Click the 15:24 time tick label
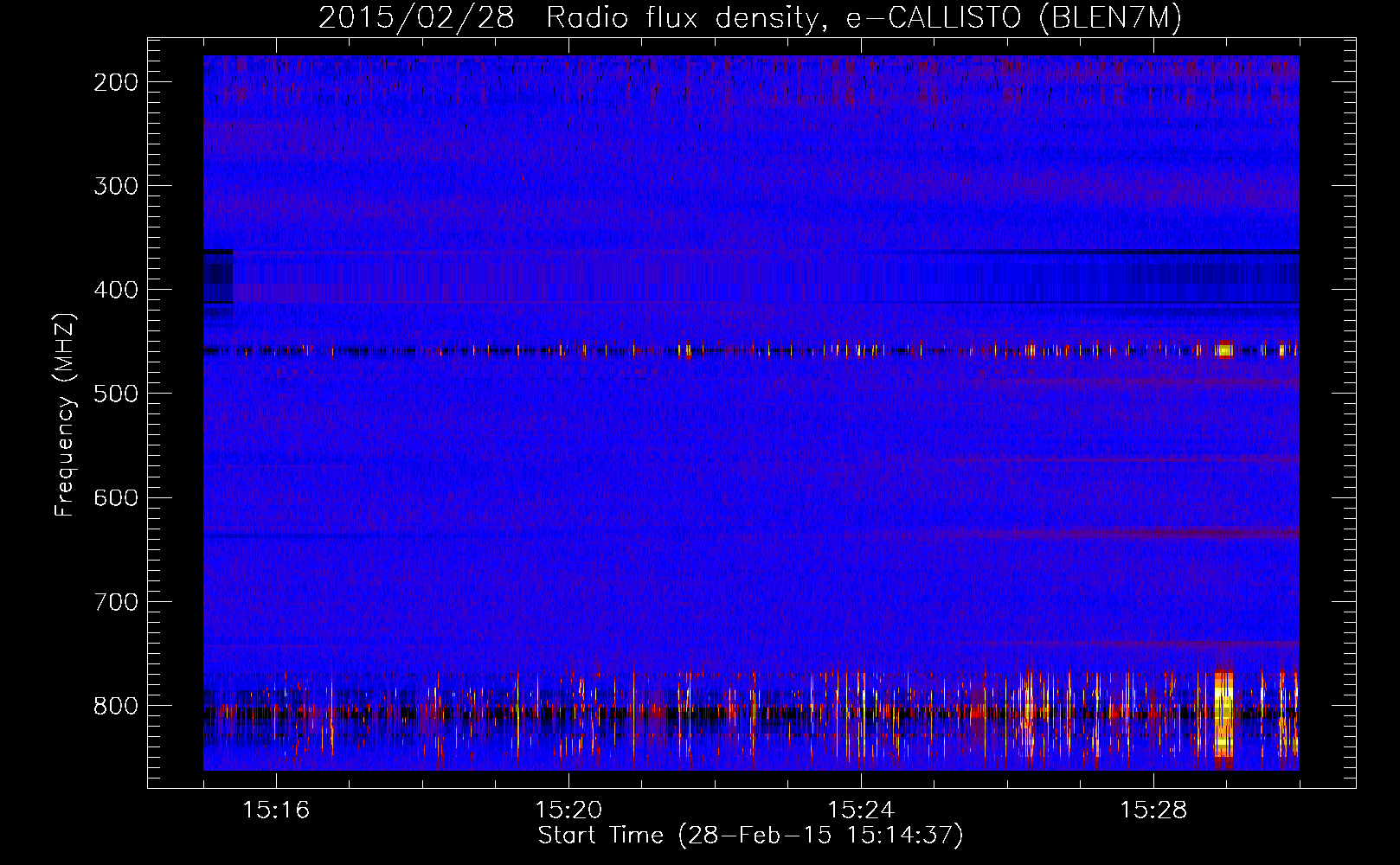Viewport: 1400px width, 865px height. point(861,811)
